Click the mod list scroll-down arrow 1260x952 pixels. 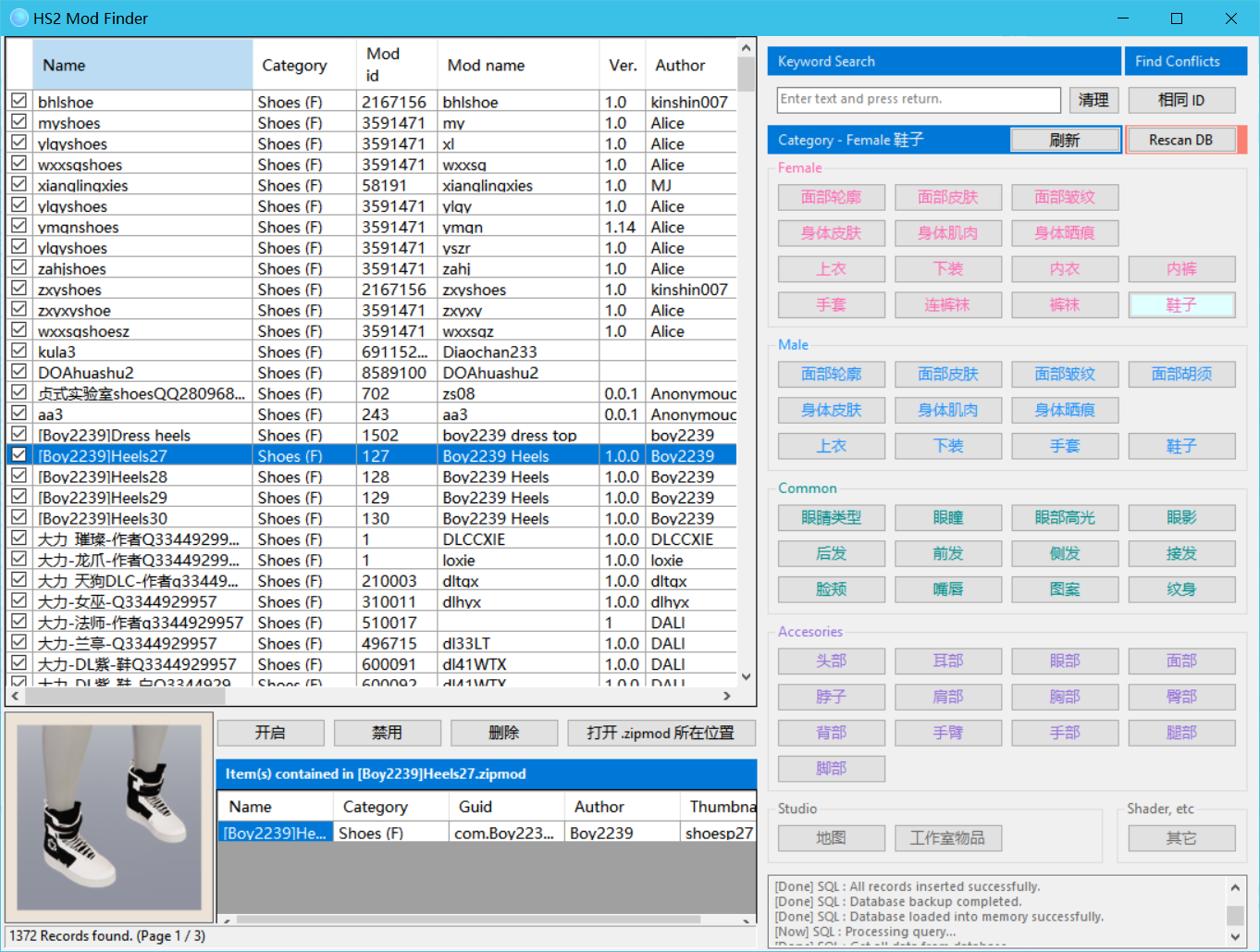[746, 677]
